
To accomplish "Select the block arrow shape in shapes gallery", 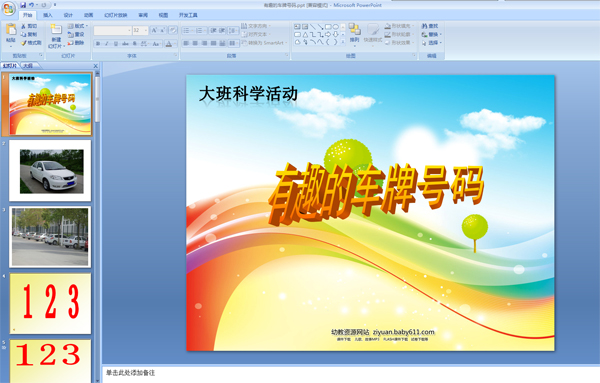I will point(328,34).
